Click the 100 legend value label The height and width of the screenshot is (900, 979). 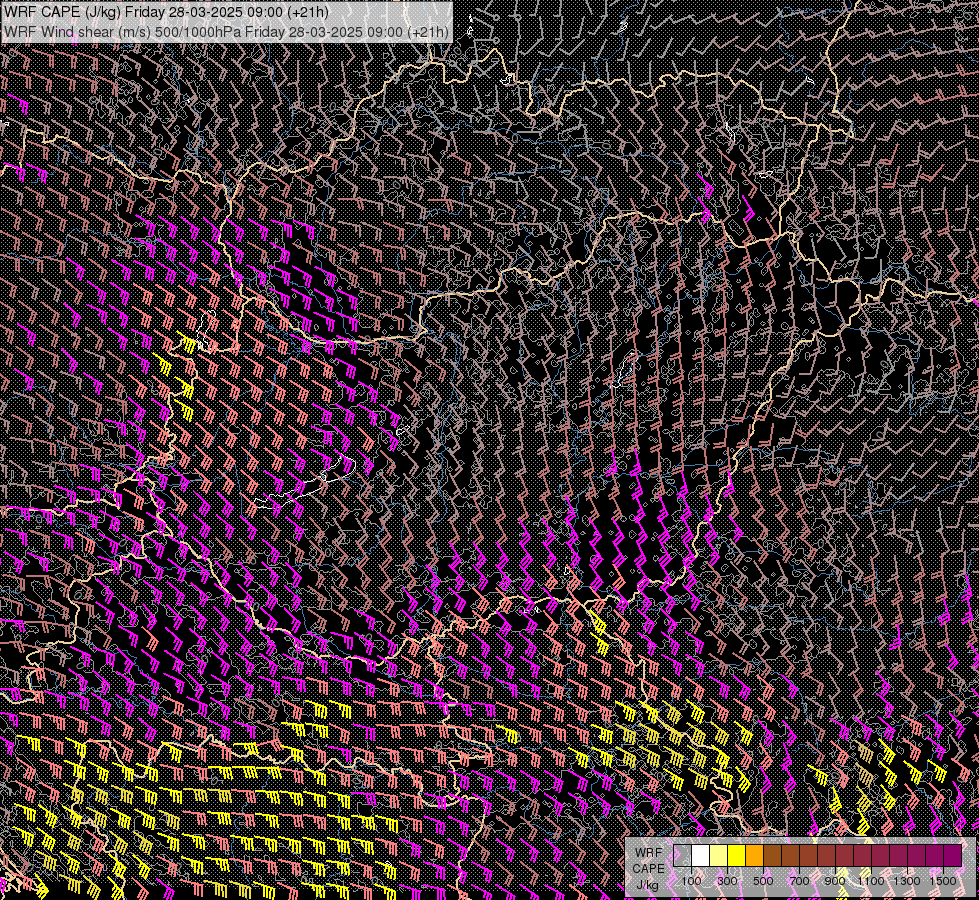(691, 881)
